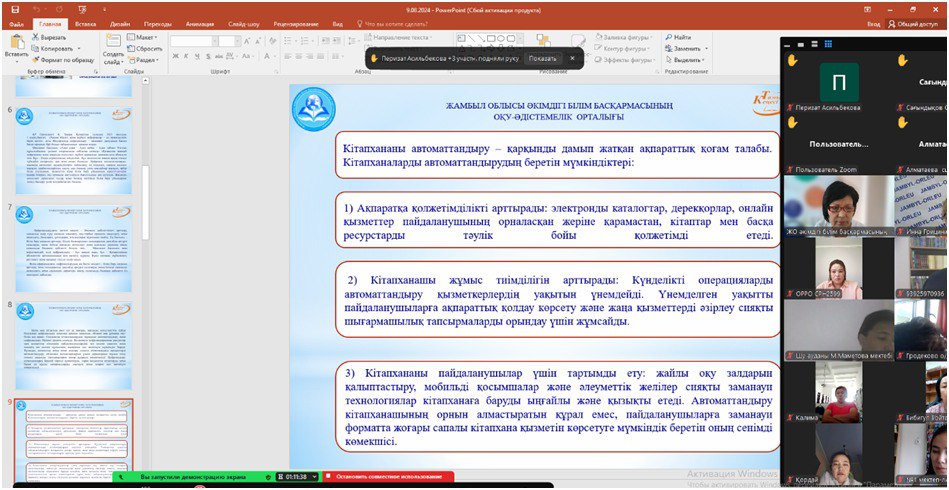Open the Копировать dropdown arrow

[x=79, y=48]
